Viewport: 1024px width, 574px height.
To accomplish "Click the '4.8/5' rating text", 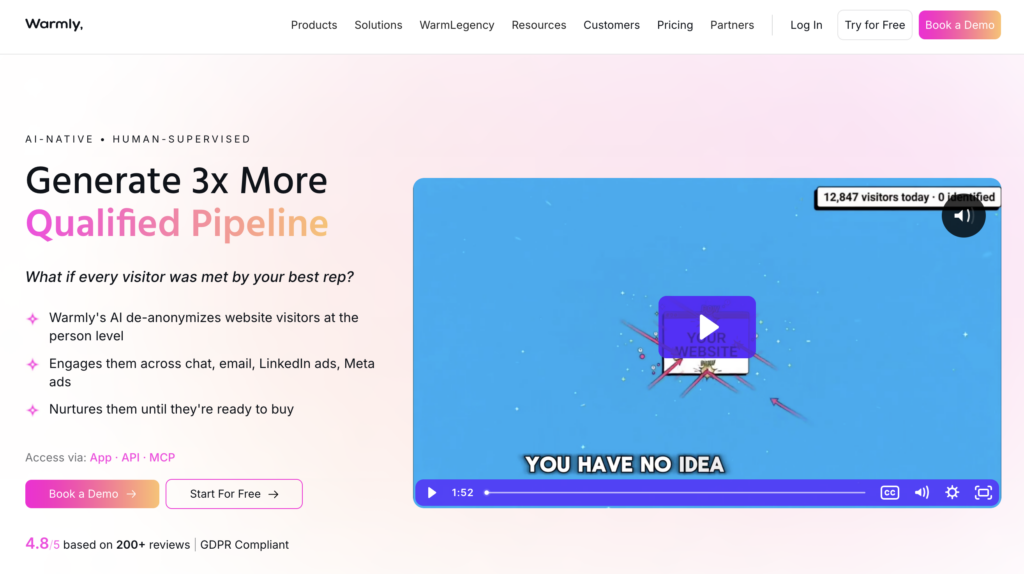I will (42, 544).
